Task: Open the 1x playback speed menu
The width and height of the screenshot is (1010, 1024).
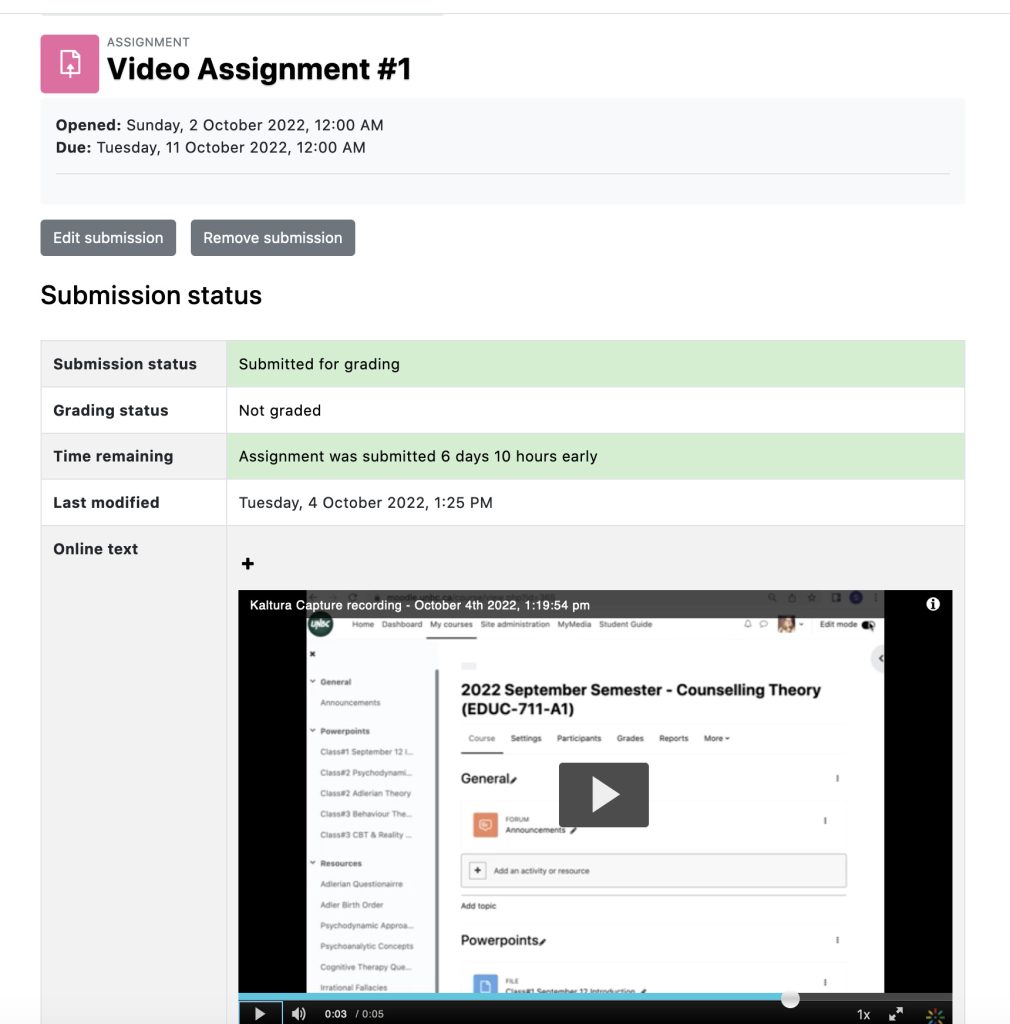Action: coord(863,1013)
